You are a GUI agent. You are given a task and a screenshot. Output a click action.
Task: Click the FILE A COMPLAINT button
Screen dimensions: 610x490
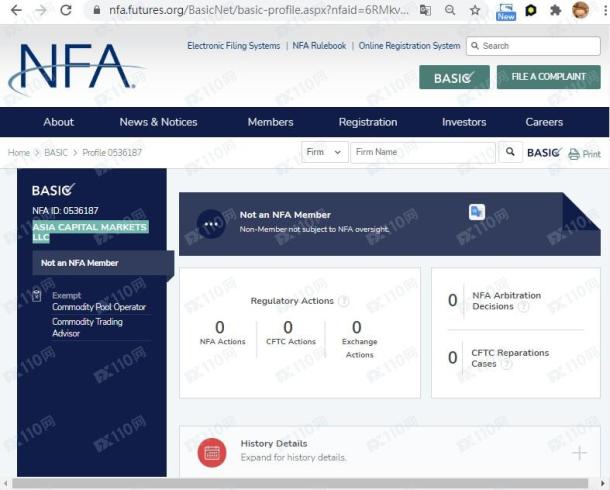549,77
